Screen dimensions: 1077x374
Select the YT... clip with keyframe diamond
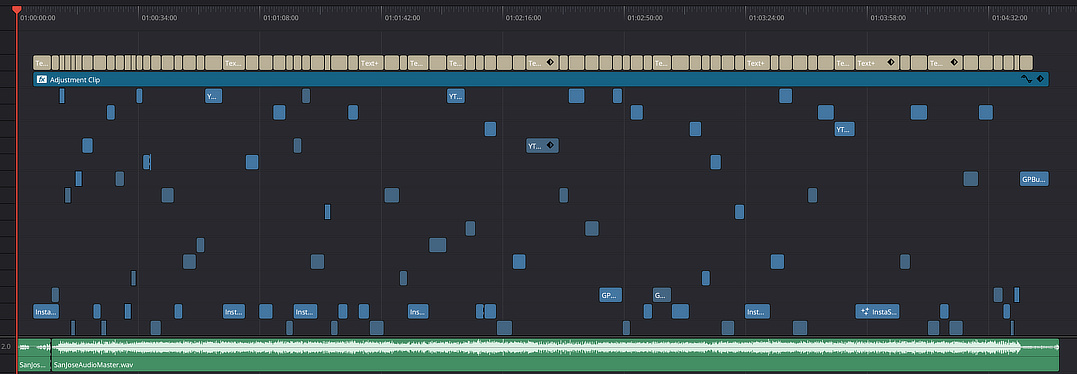pos(542,145)
